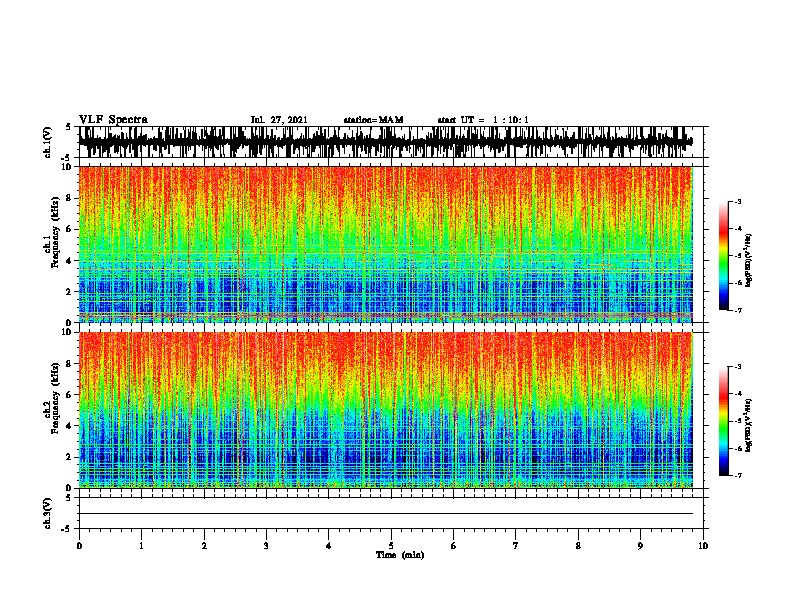Click the "7" tick label on the time axis

[x=516, y=546]
